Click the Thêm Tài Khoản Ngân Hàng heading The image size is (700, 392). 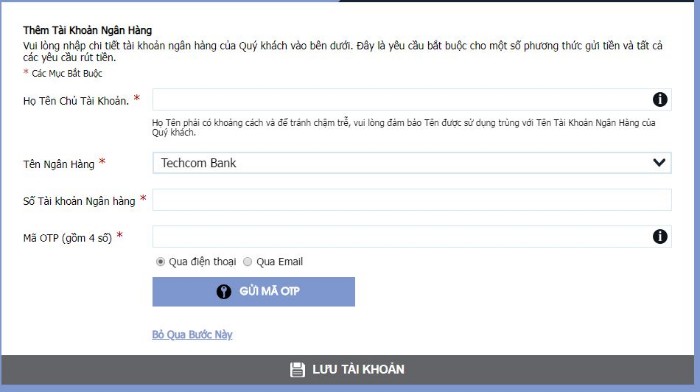88,30
